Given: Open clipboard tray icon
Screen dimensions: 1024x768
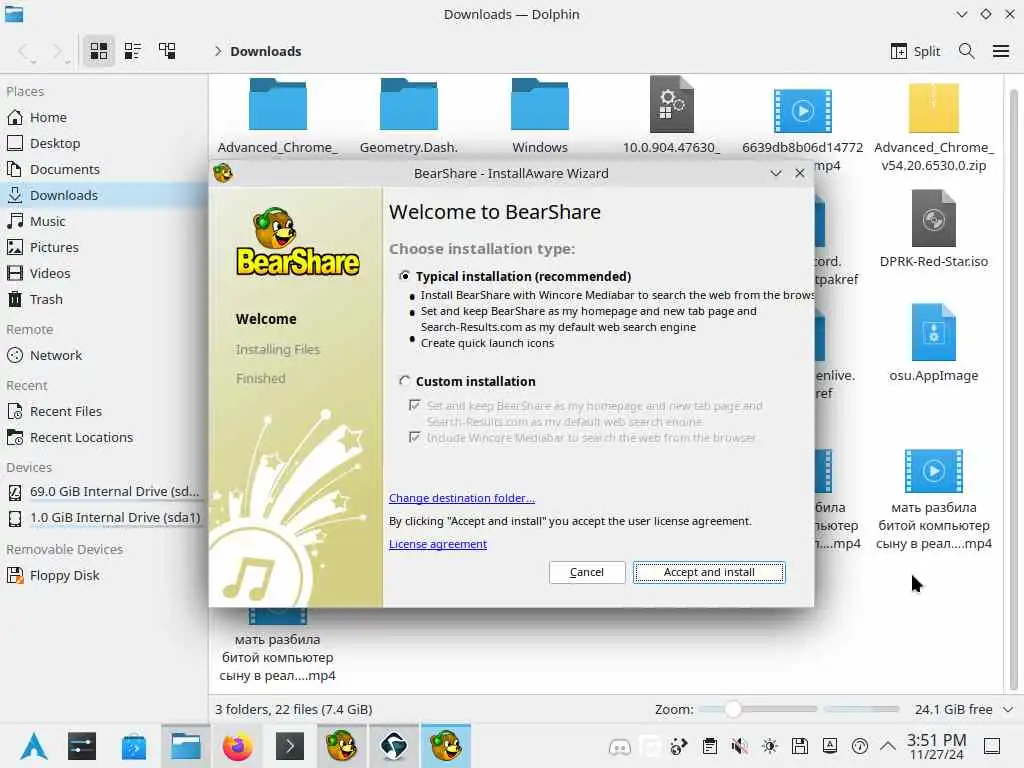Looking at the screenshot, I should tap(710, 746).
